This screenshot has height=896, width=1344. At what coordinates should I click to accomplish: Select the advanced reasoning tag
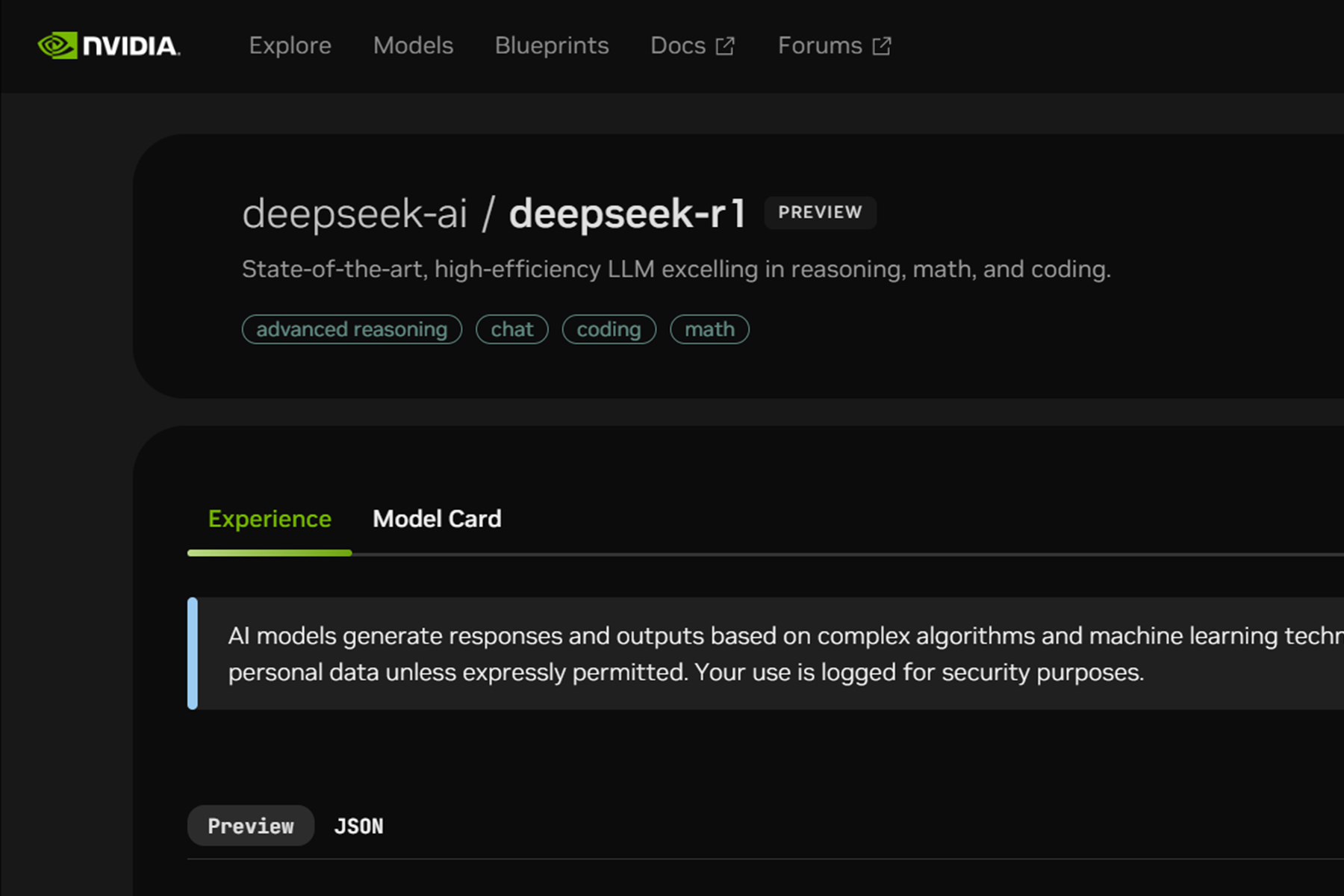352,329
